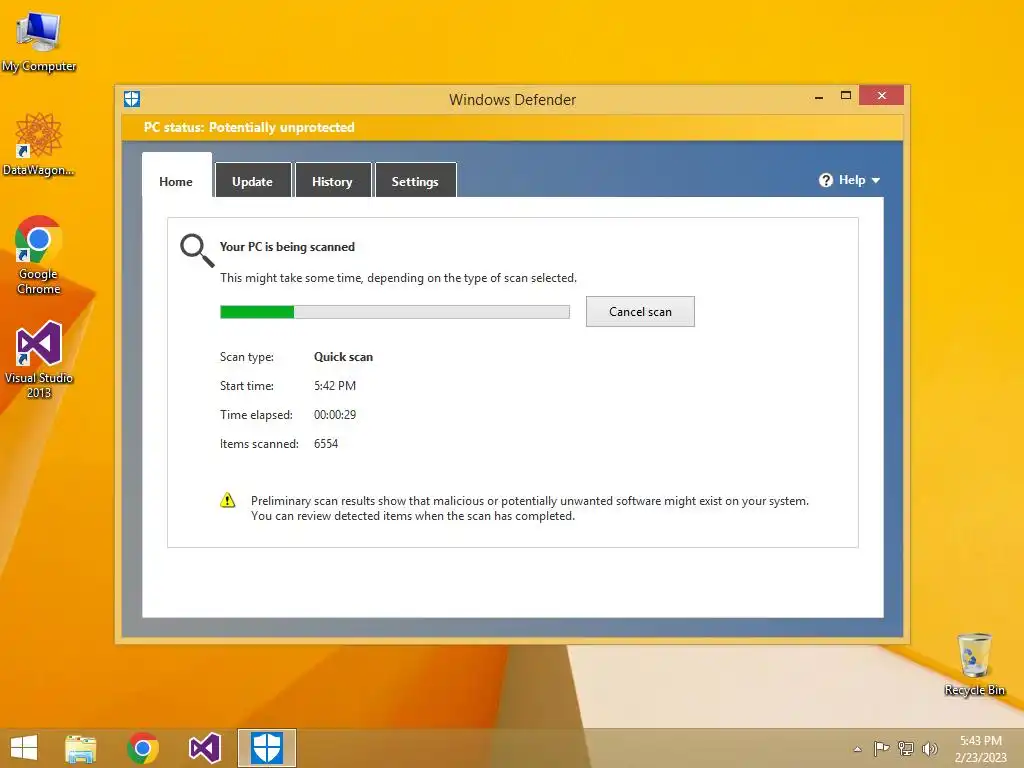Click the green scan progress bar
Image resolution: width=1024 pixels, height=768 pixels.
click(394, 312)
